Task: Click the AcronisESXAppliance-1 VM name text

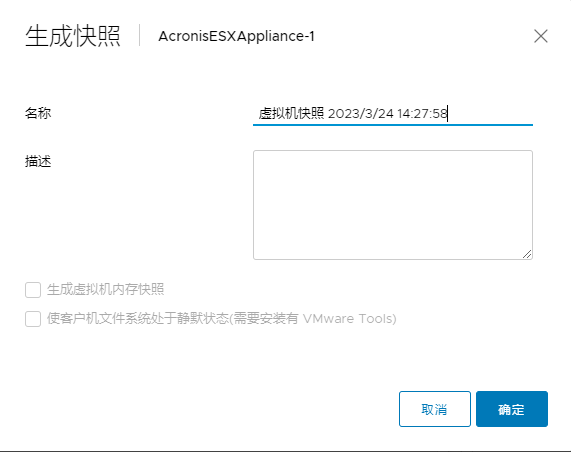Action: [x=237, y=36]
